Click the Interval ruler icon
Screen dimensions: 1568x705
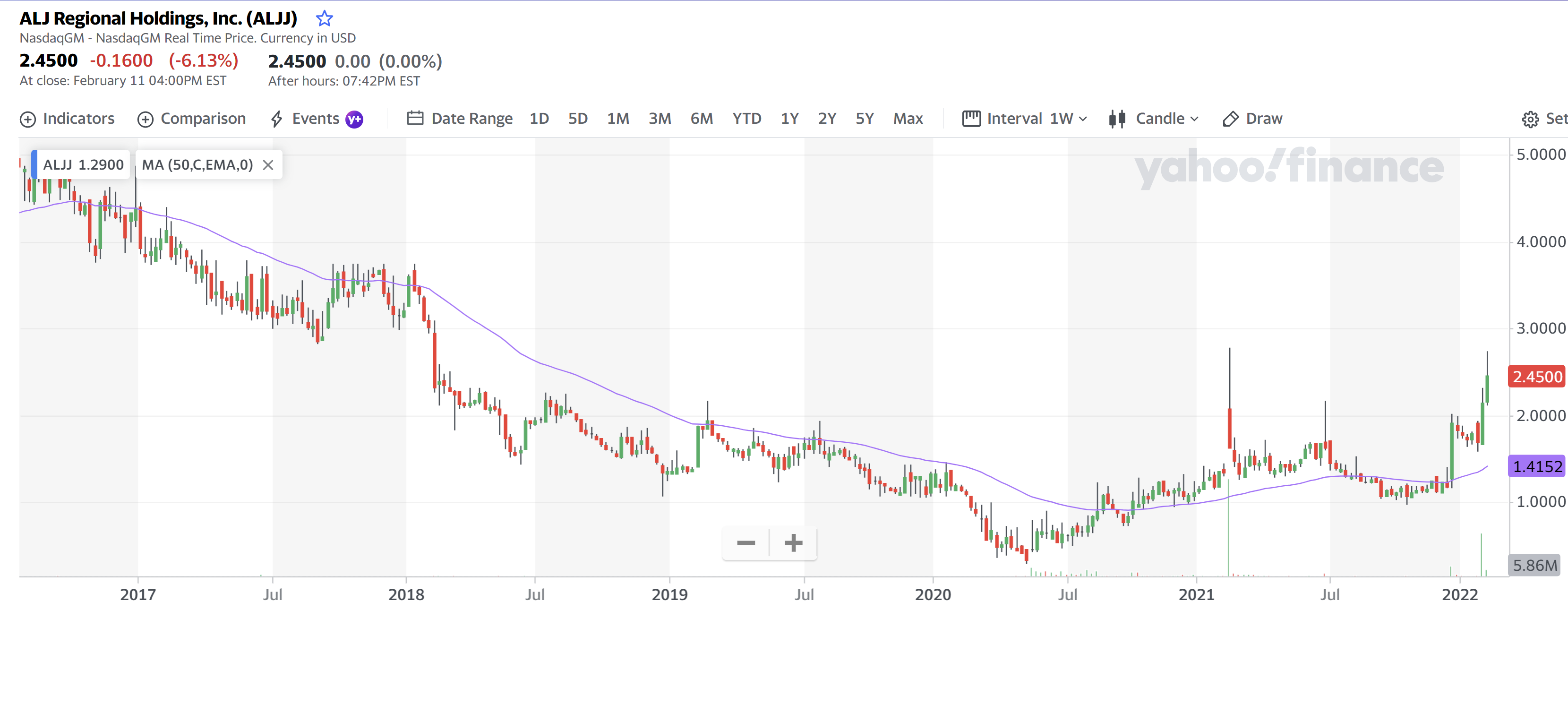pyautogui.click(x=971, y=118)
